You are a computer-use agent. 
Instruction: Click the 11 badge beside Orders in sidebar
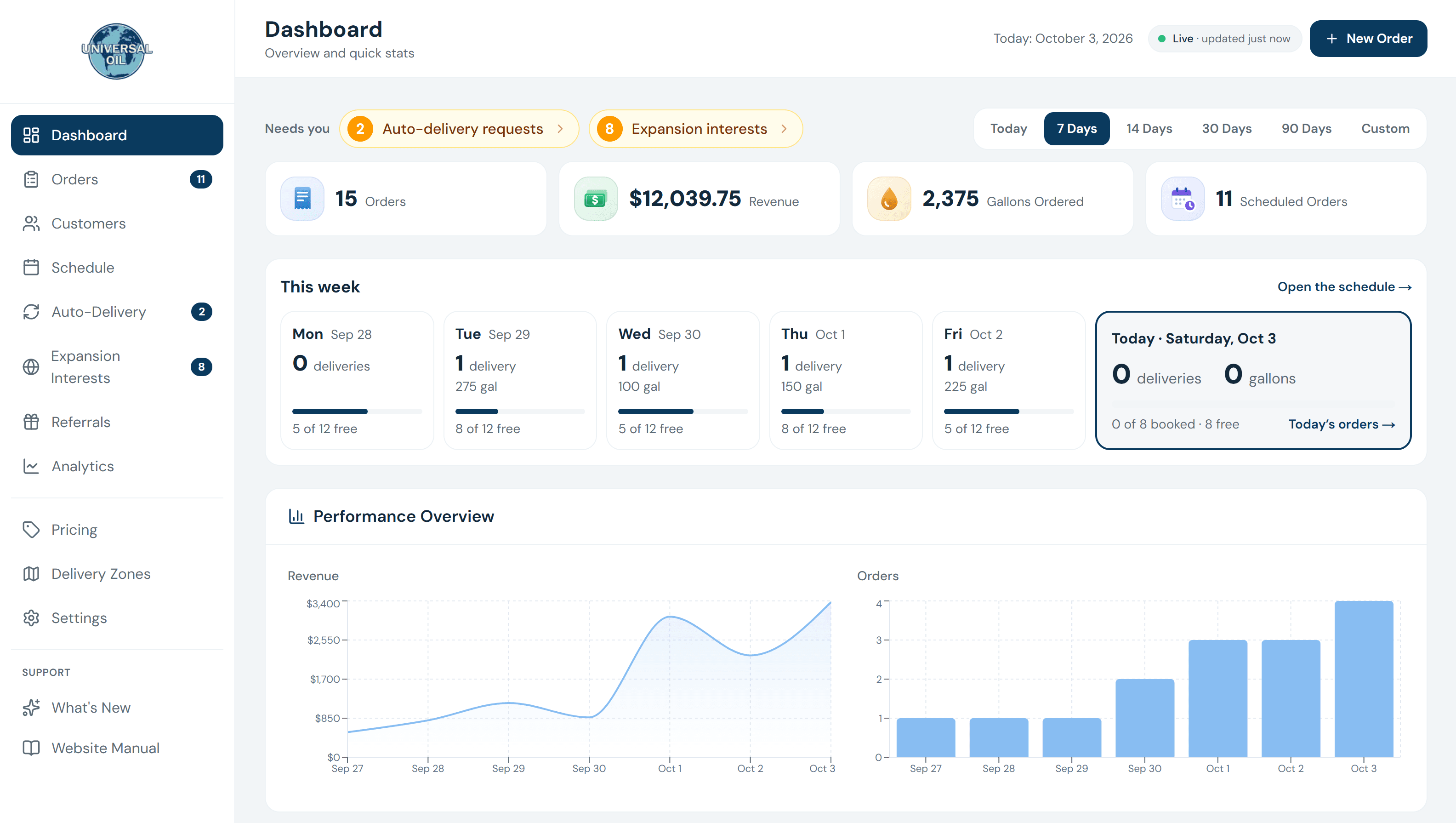click(x=201, y=179)
